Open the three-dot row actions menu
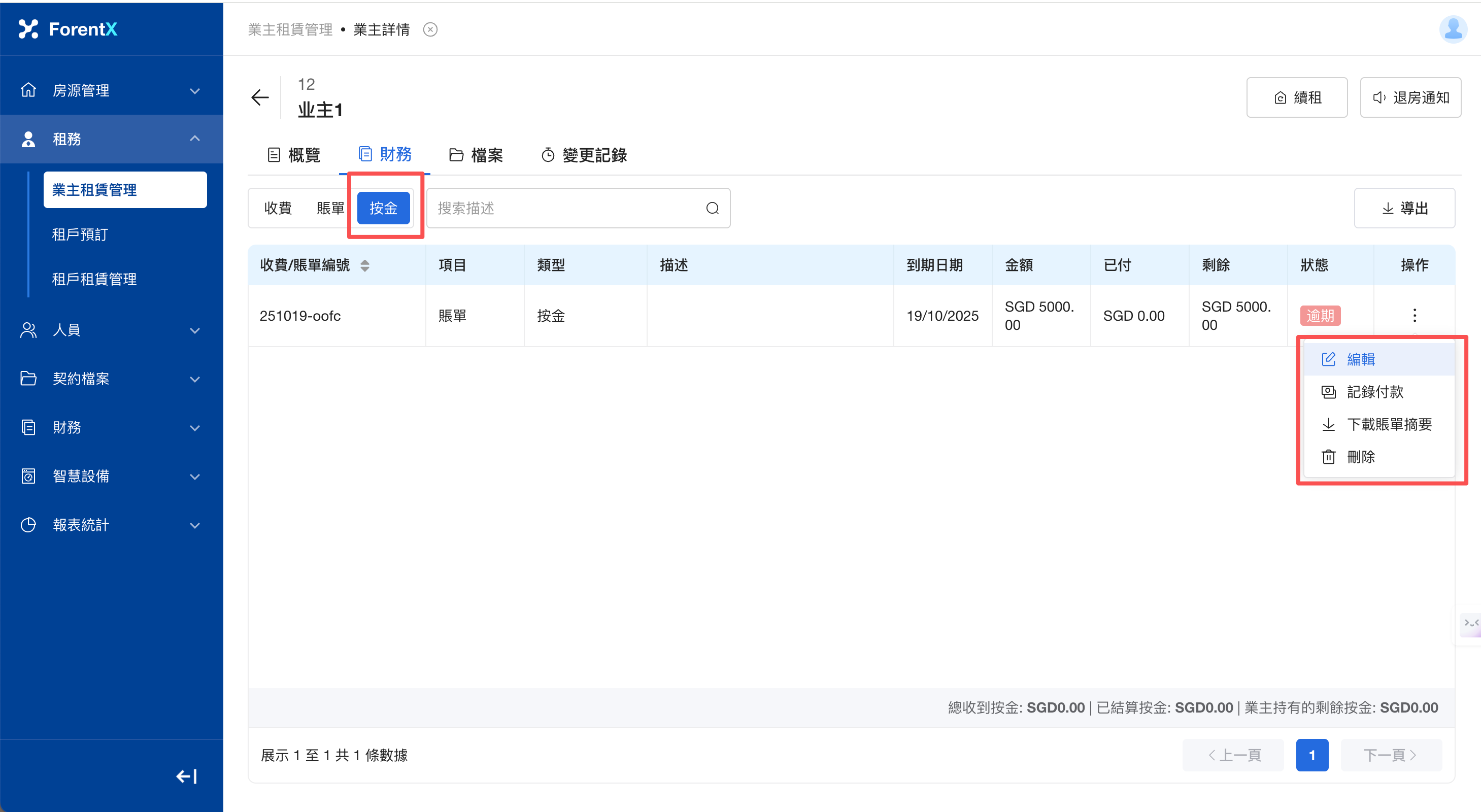 [1415, 315]
